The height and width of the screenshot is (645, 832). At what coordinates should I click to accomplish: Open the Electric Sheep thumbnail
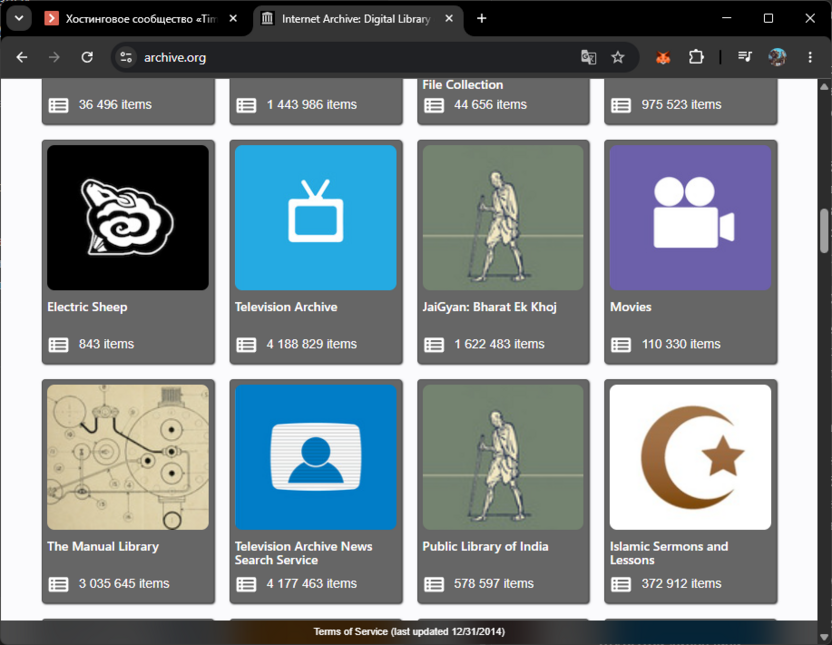click(x=128, y=217)
